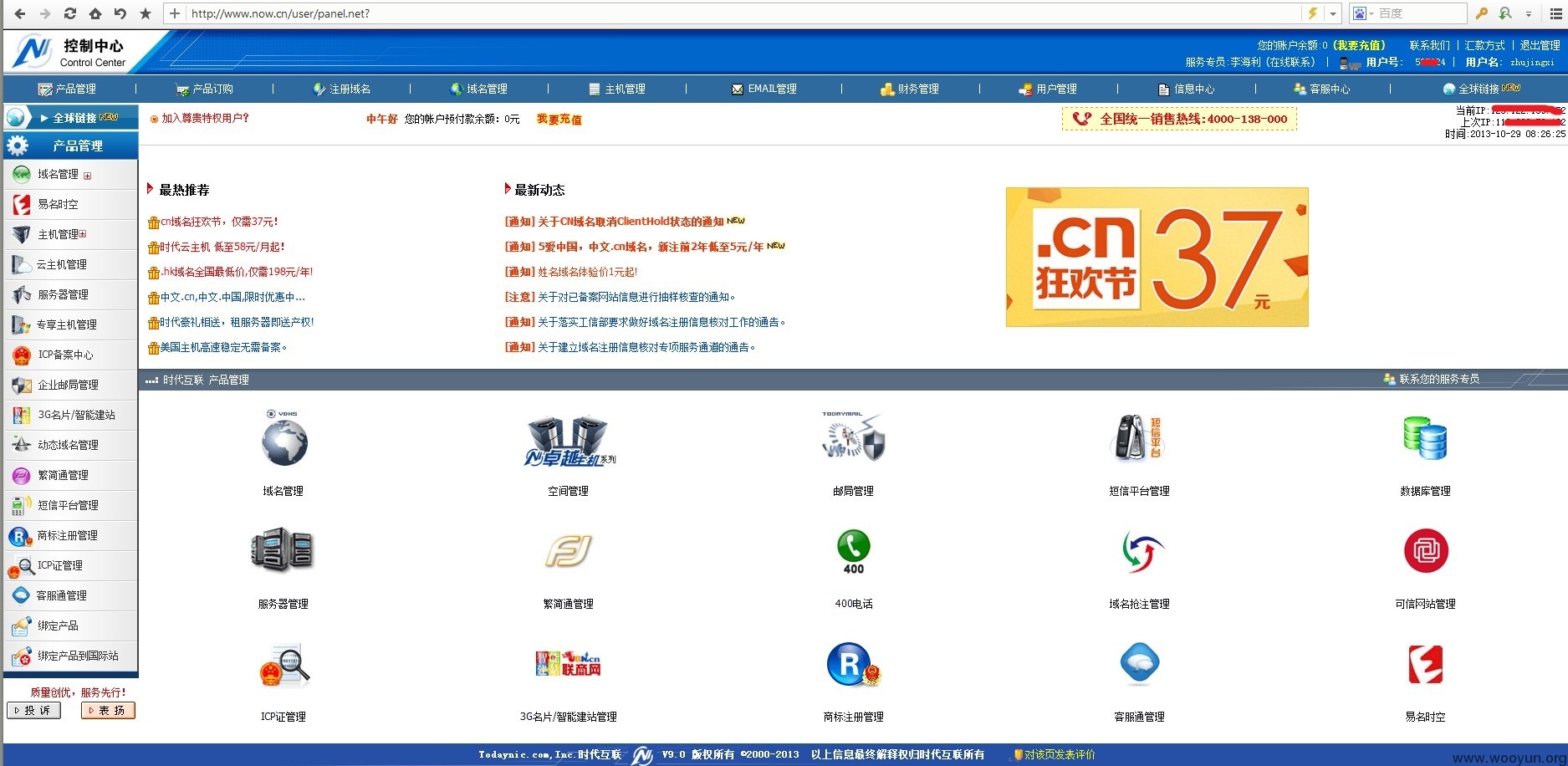
Task: Click the .cn 狂欢节 37元 banner
Action: pyautogui.click(x=1157, y=257)
